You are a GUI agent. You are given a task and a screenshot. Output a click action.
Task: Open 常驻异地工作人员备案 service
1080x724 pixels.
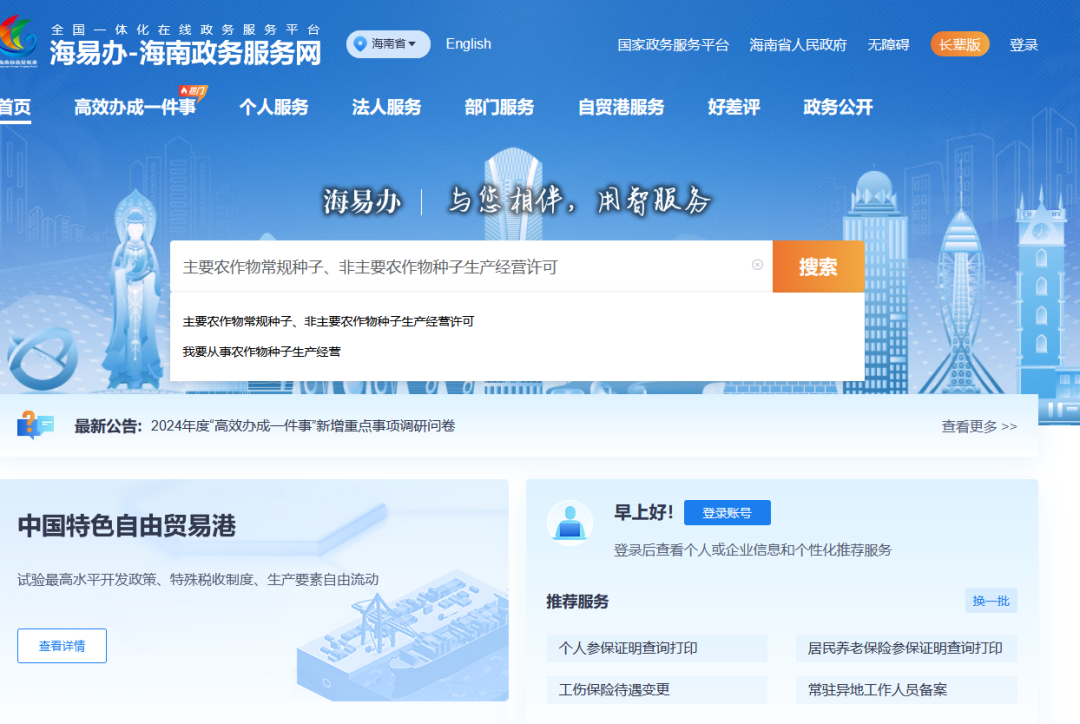coord(906,690)
